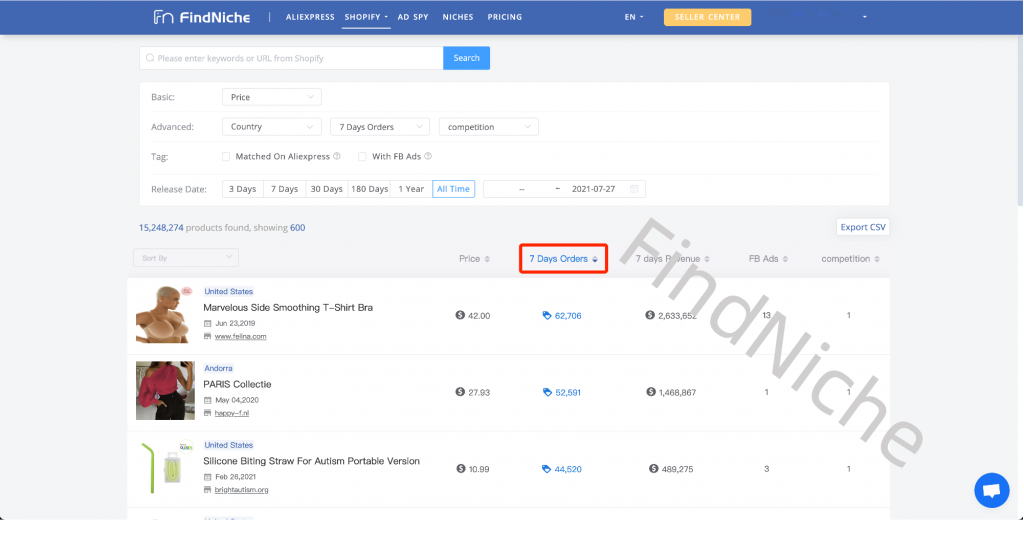
Task: Click store icon next to brightautism.org
Action: coord(207,490)
